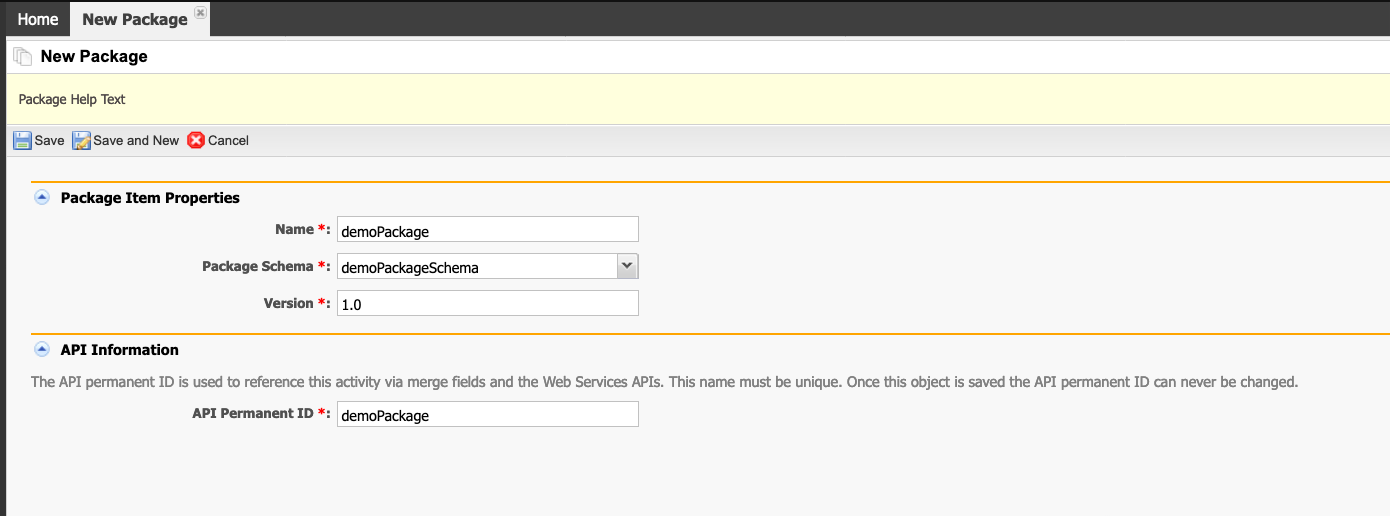This screenshot has width=1390, height=516.
Task: Click the red X Cancel icon
Action: pos(196,140)
